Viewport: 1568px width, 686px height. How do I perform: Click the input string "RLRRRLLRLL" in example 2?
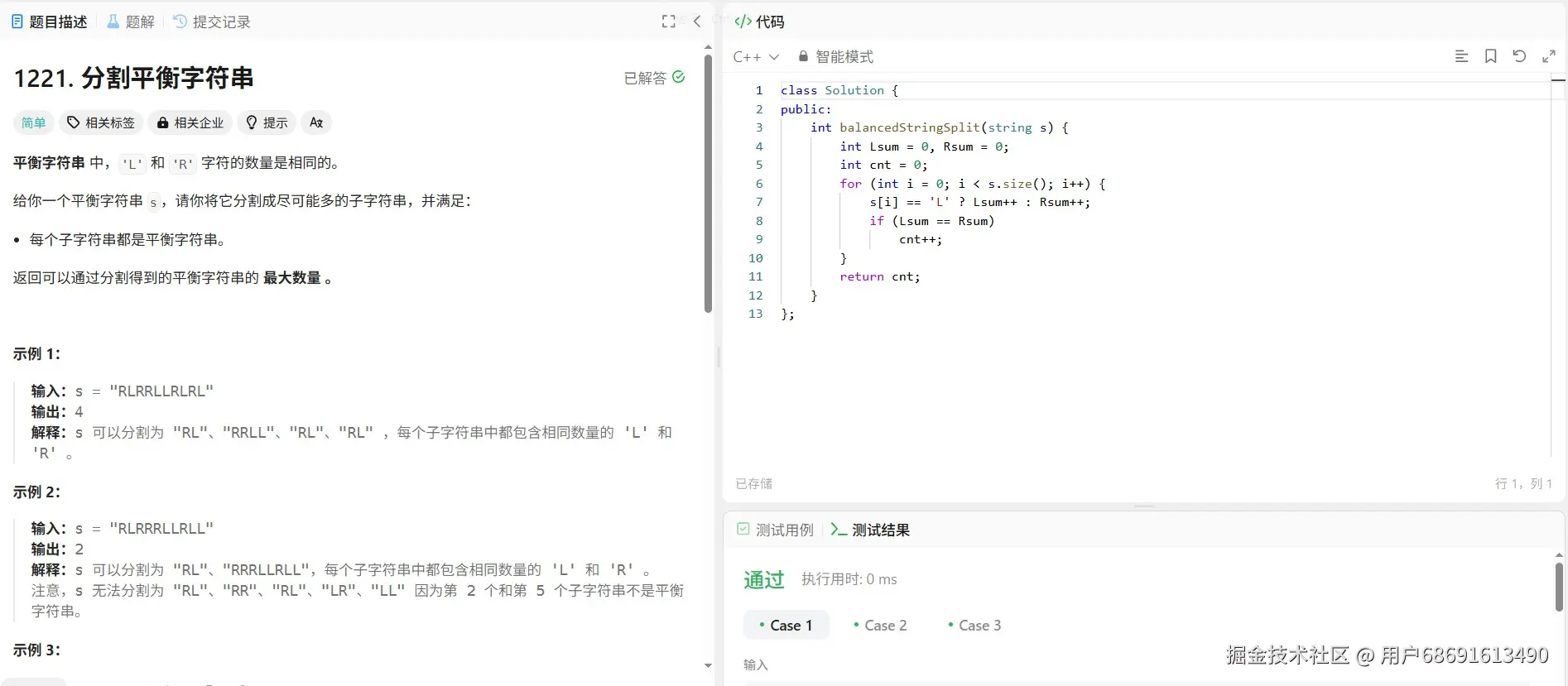pyautogui.click(x=161, y=529)
